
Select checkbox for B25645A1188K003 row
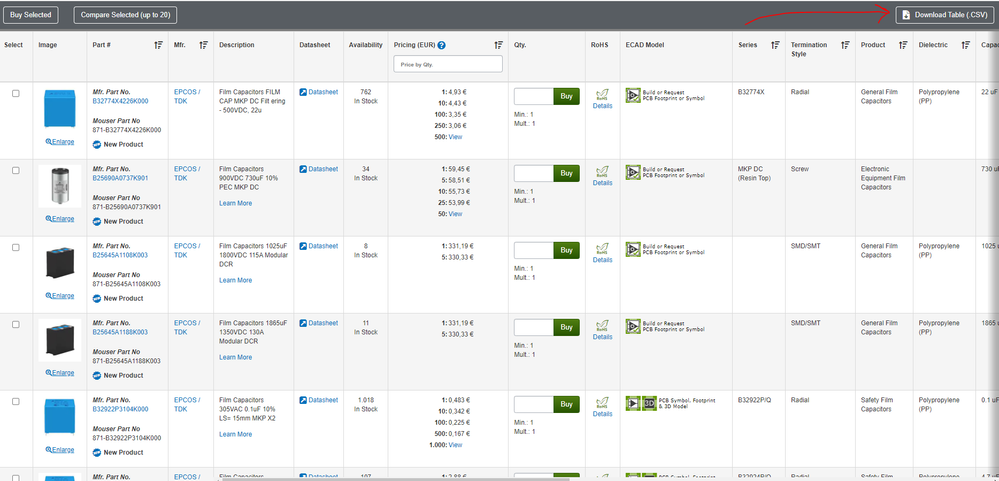[x=16, y=324]
